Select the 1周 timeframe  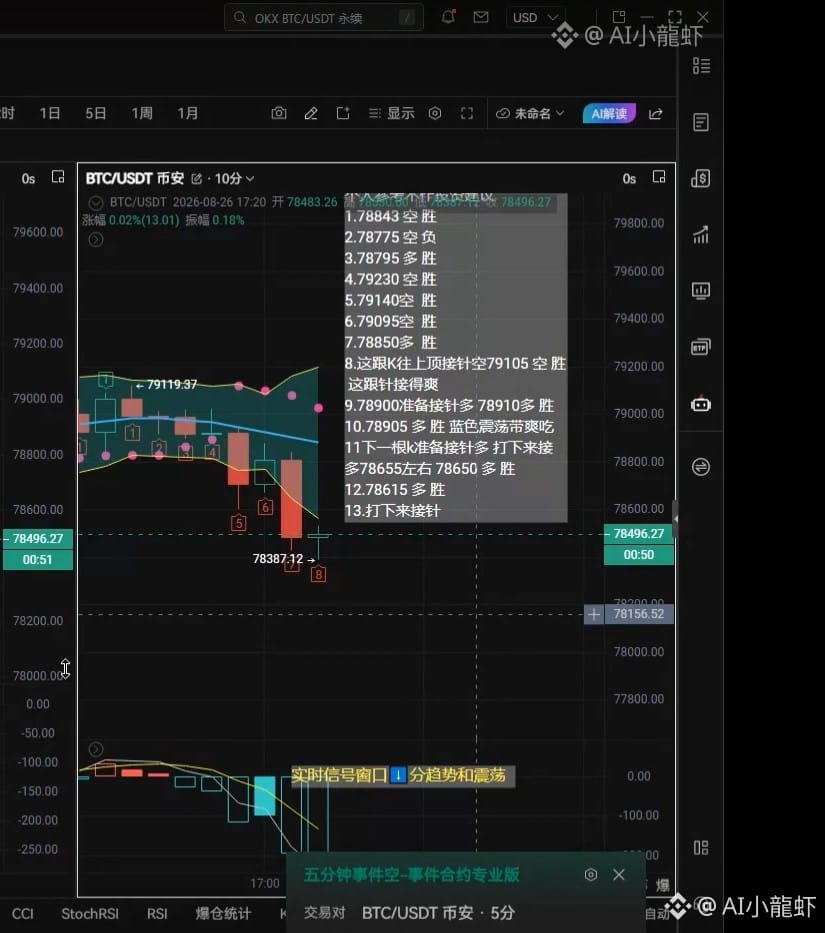(x=142, y=113)
